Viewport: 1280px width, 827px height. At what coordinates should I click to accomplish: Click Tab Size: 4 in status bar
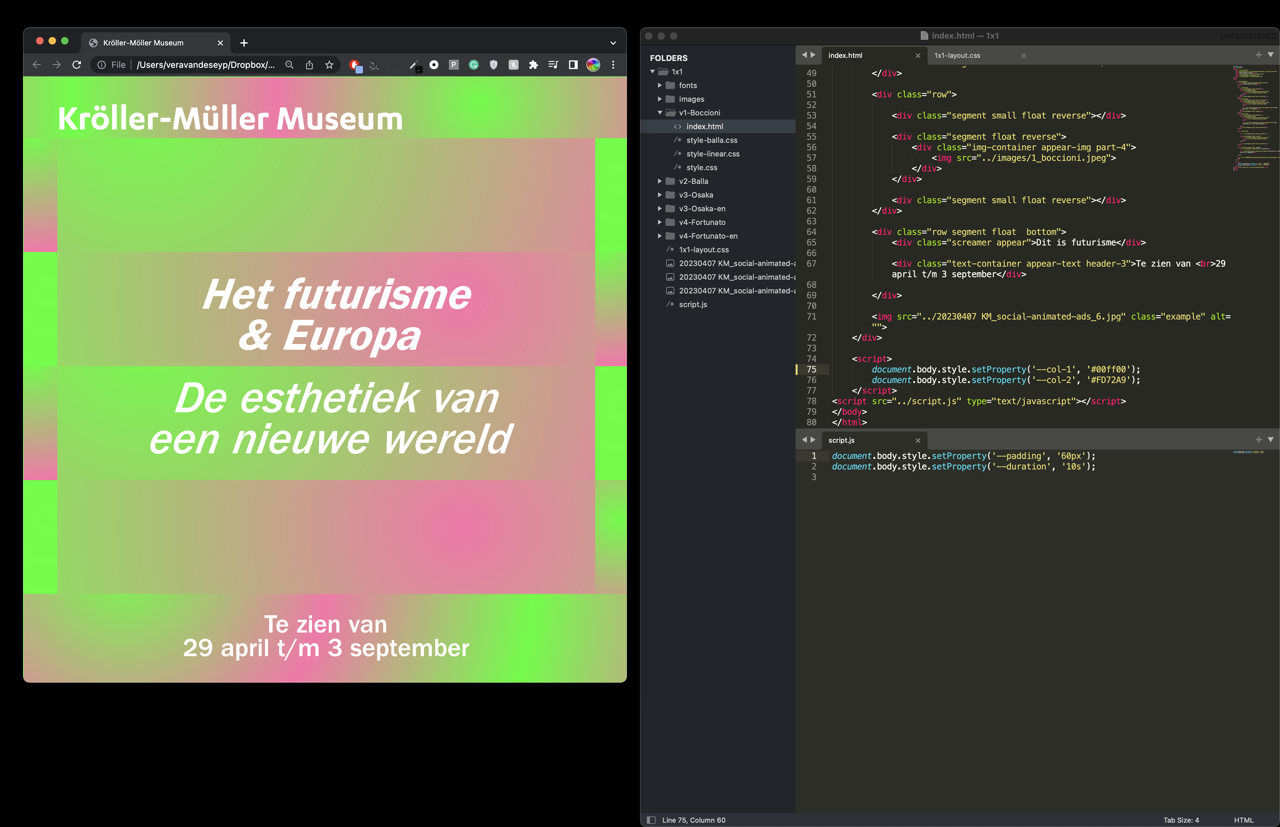coord(1180,820)
